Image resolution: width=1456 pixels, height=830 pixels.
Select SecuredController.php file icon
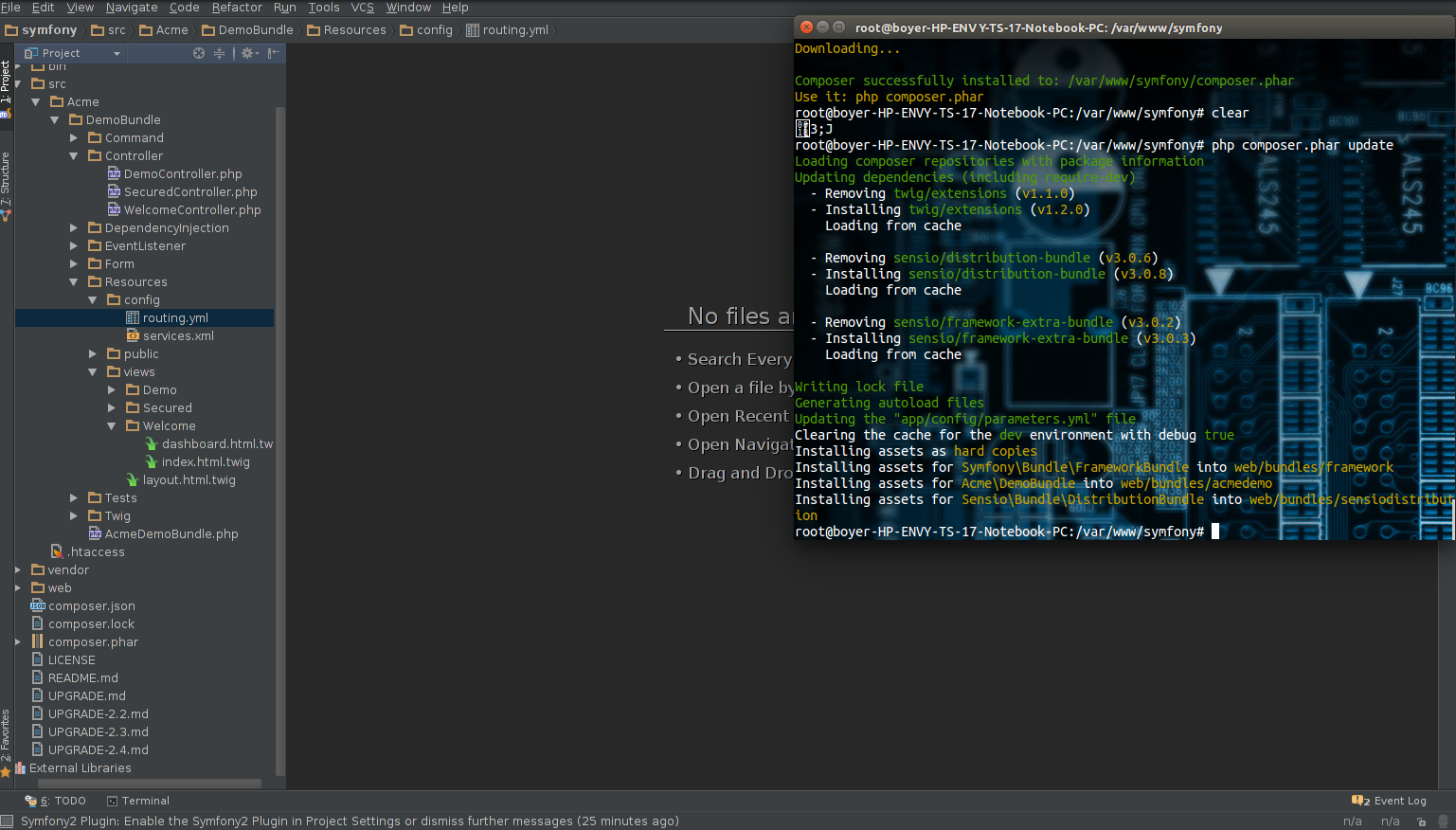pyautogui.click(x=114, y=192)
